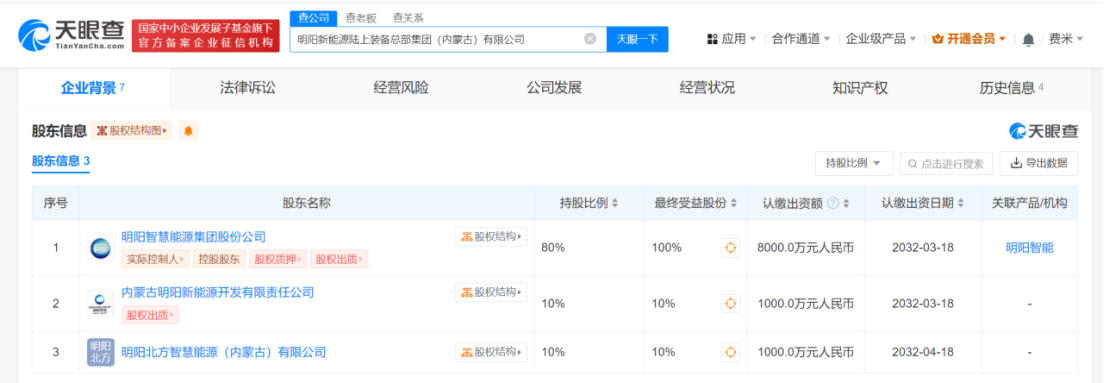Image resolution: width=1104 pixels, height=383 pixels.
Task: Click the beneficial share target icon in row 2
Action: click(x=731, y=303)
